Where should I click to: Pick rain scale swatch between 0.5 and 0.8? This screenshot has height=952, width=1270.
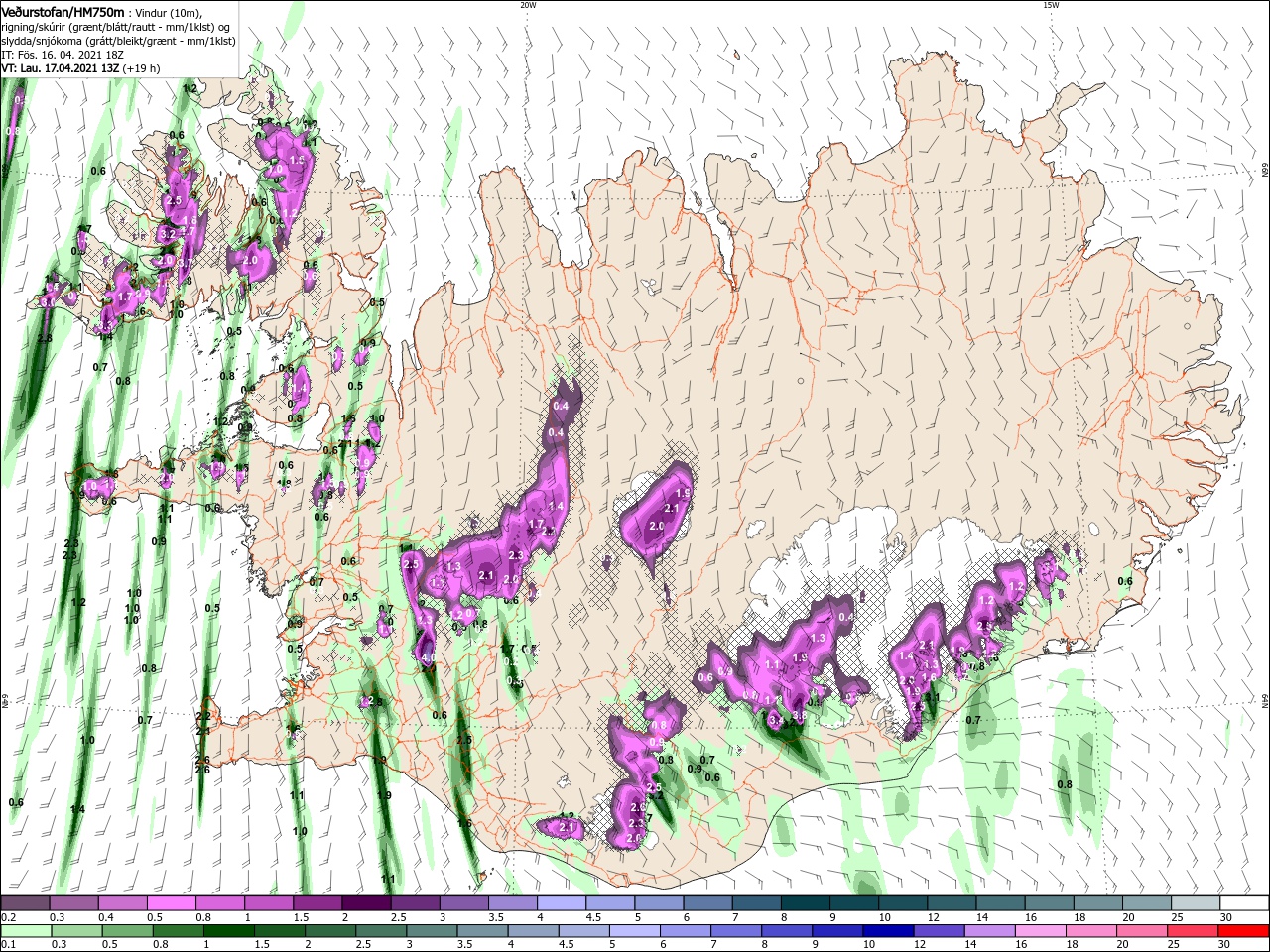128,930
